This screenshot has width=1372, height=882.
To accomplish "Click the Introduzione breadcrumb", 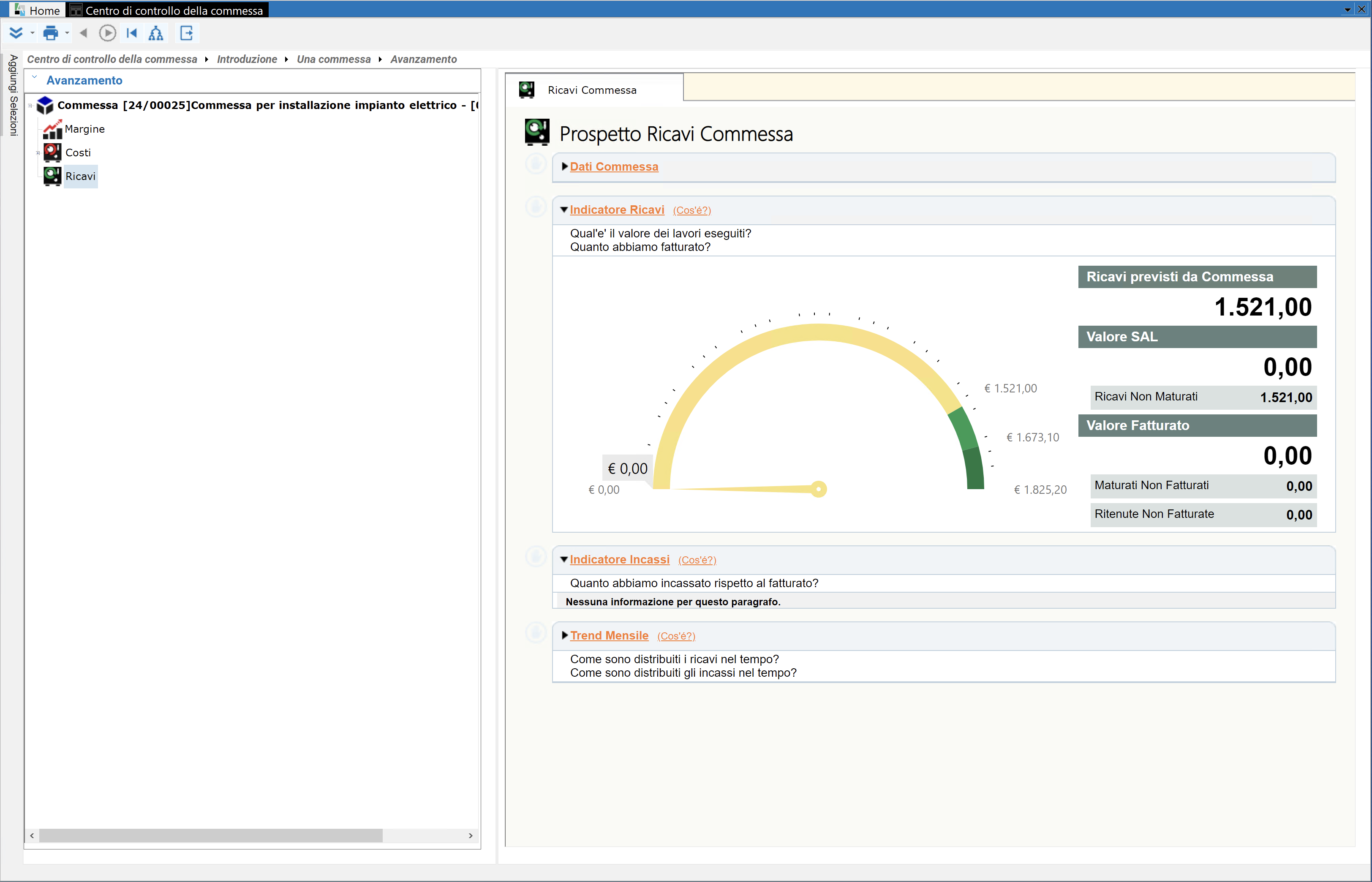I will 247,59.
